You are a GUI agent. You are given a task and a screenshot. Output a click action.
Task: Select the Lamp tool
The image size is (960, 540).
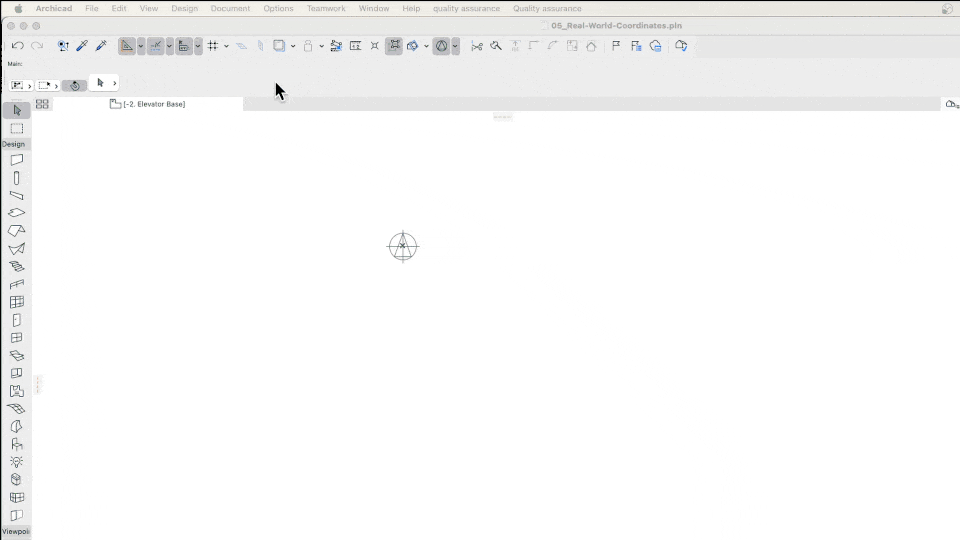(17, 462)
